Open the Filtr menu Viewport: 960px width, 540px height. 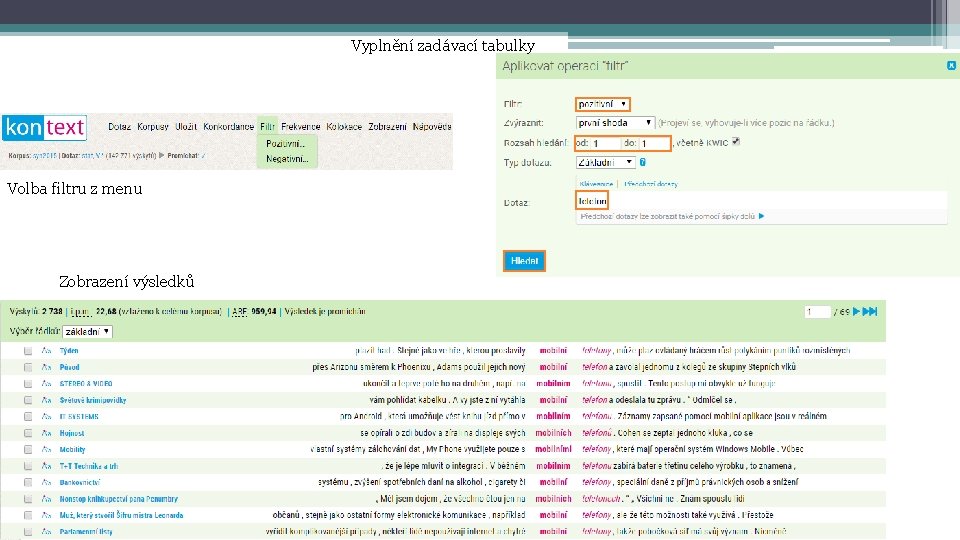click(268, 127)
